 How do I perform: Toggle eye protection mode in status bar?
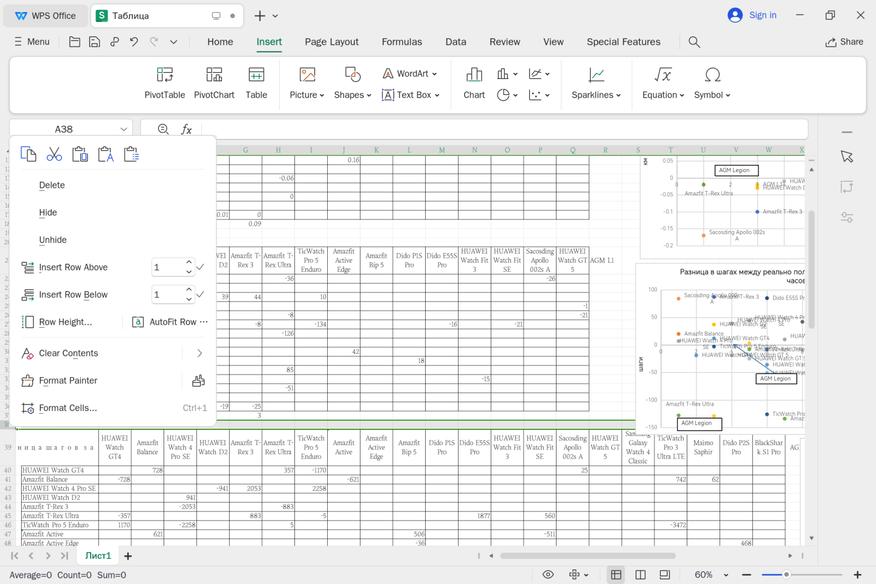548,575
